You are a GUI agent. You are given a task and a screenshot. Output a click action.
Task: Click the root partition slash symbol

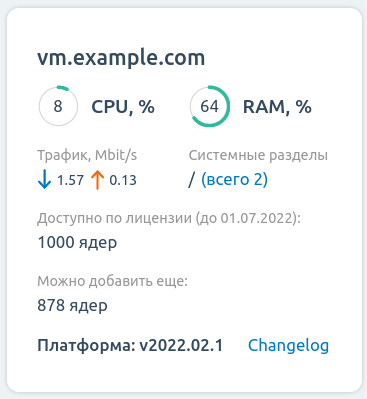click(191, 180)
